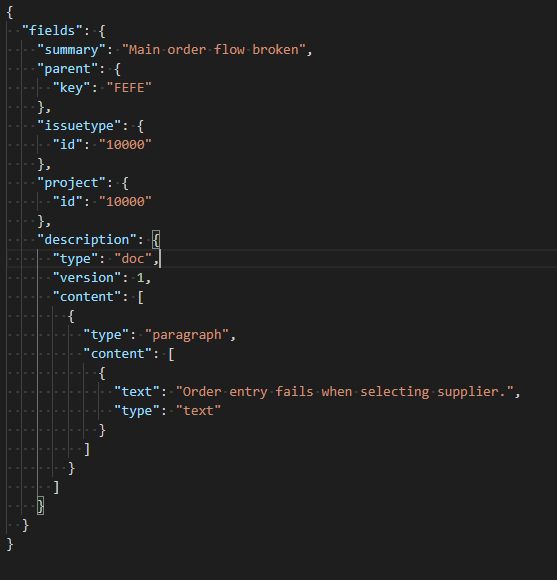Click the "content" key below version
The image size is (557, 580).
(x=87, y=297)
